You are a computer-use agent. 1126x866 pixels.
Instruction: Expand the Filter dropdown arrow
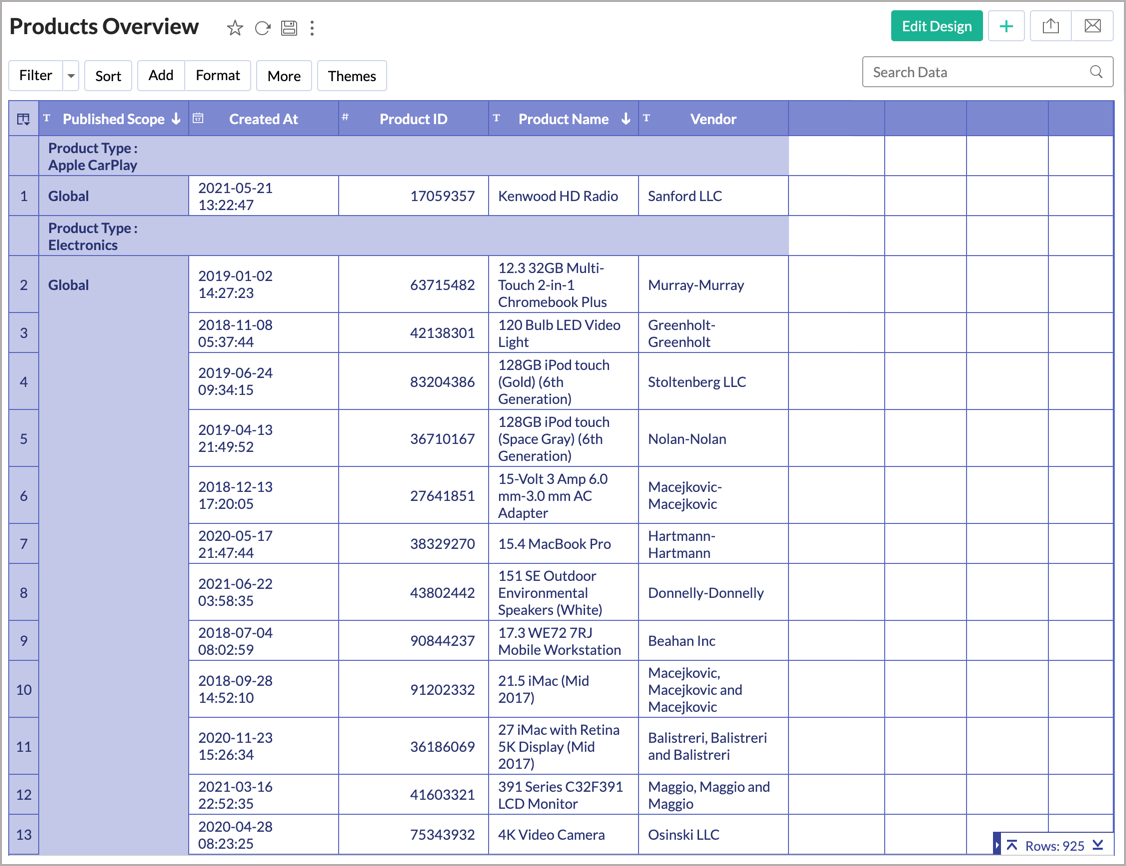tap(71, 76)
